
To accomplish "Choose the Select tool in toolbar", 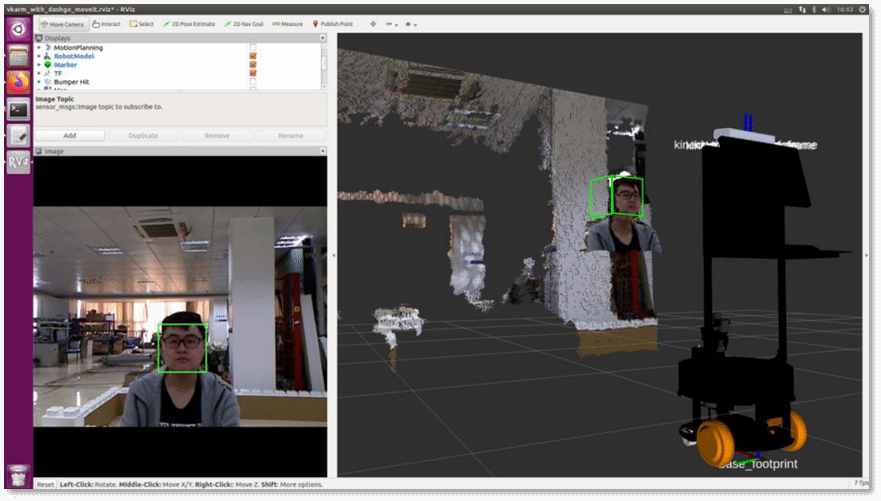I will 142,24.
